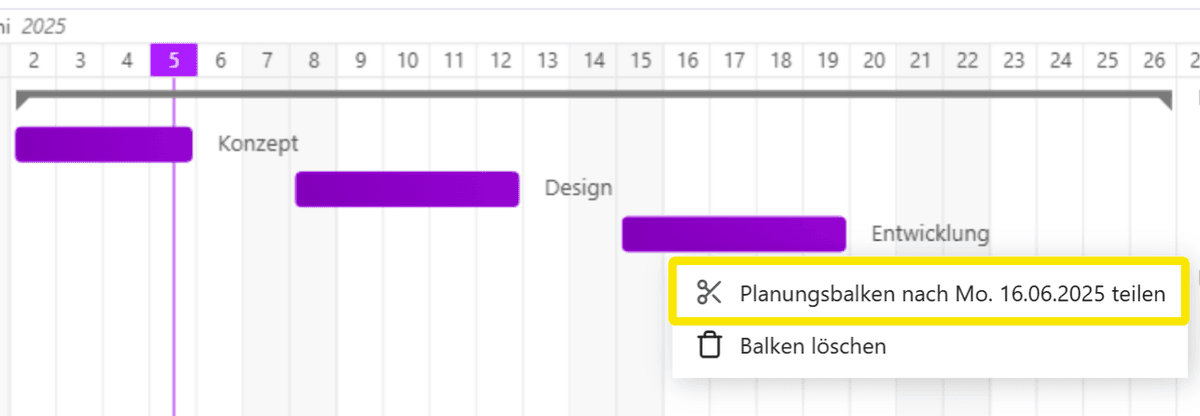
Task: Click day 19 in the date row
Action: (x=827, y=60)
